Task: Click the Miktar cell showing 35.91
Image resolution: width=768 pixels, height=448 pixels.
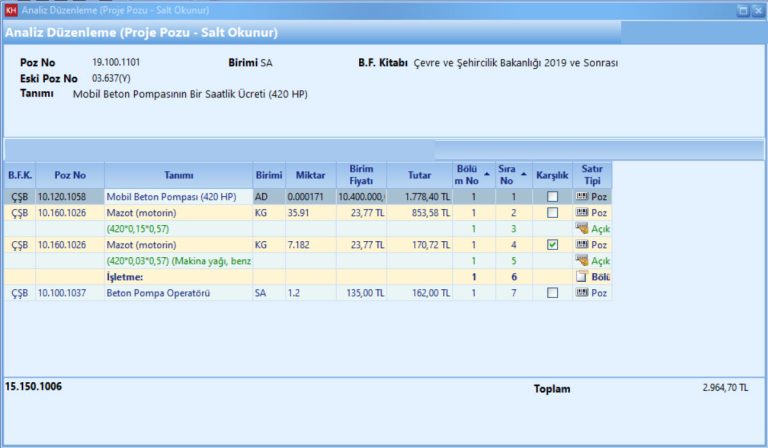Action: [x=309, y=213]
